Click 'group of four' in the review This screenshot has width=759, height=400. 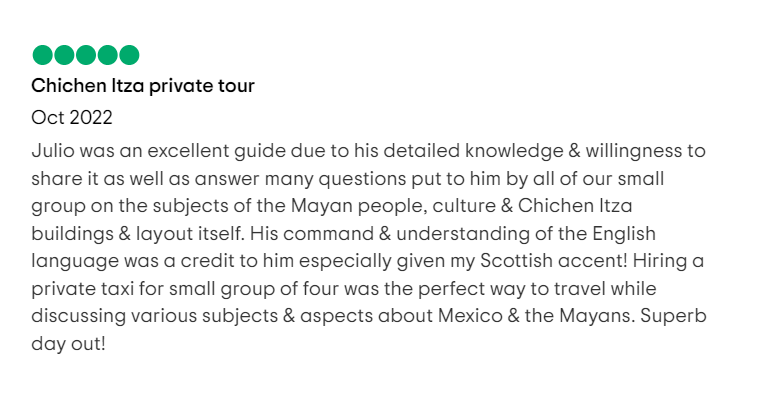click(280, 289)
